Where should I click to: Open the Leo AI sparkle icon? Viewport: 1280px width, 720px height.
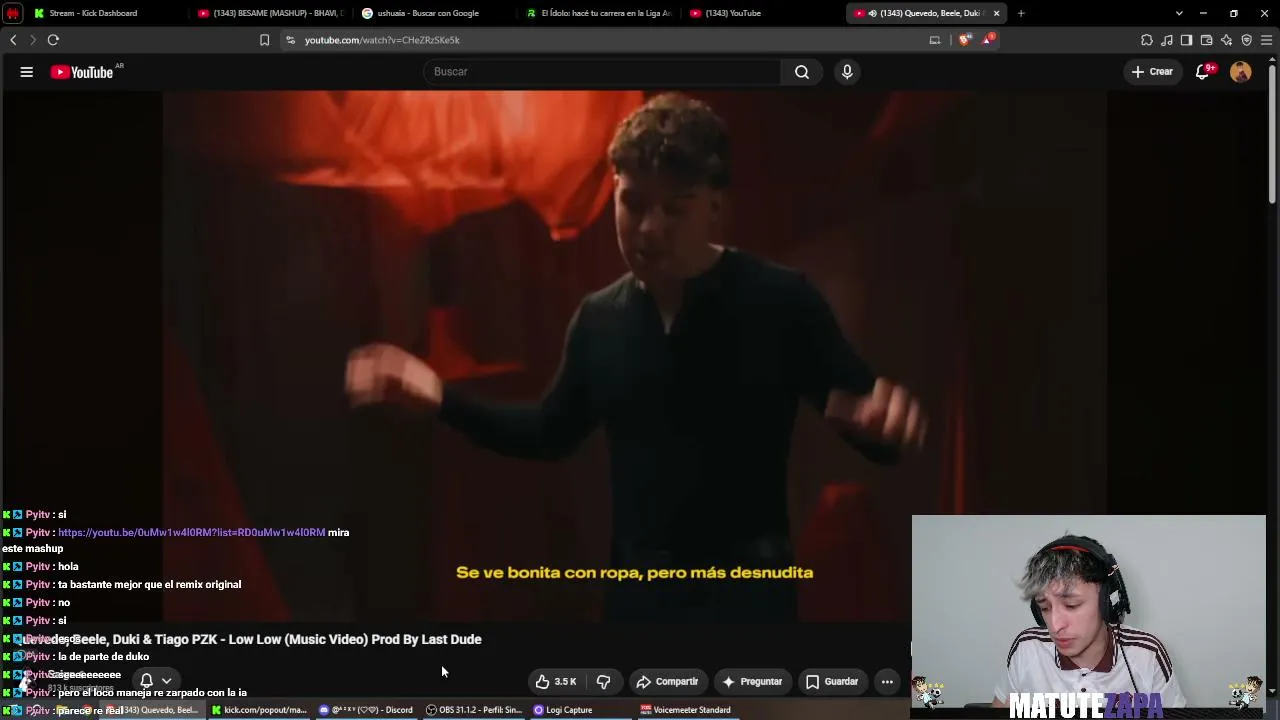click(x=1227, y=40)
